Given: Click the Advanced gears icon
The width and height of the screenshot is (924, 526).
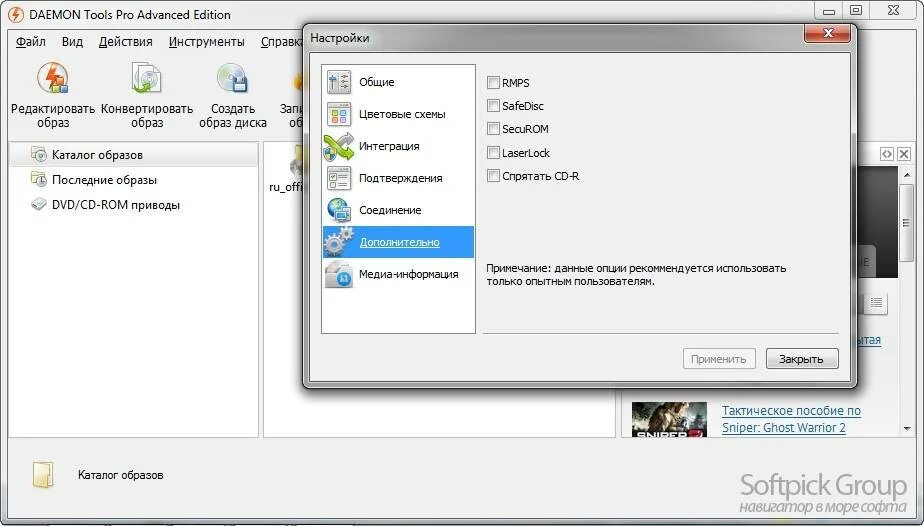Looking at the screenshot, I should click(x=338, y=242).
